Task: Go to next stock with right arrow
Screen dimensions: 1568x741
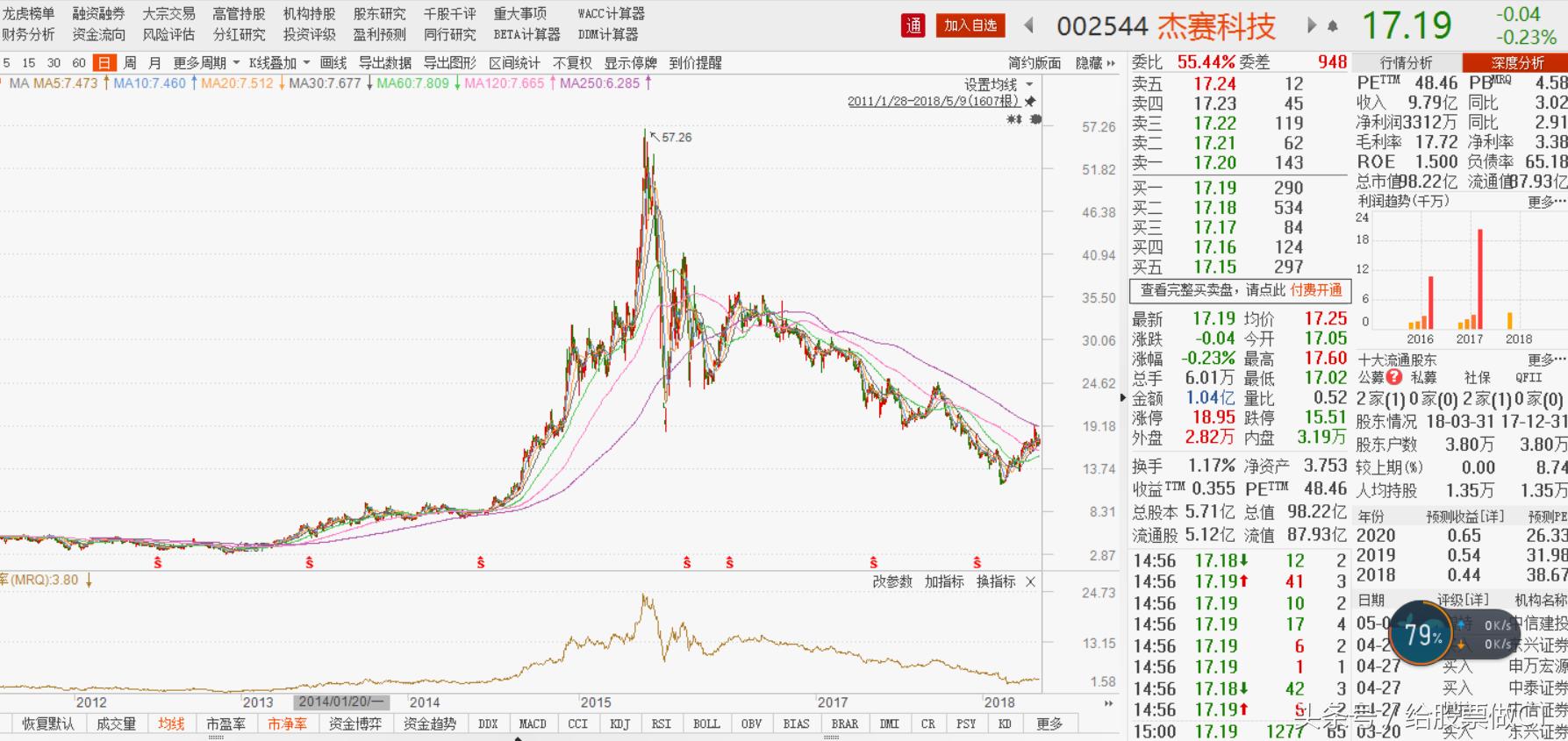Action: click(x=1313, y=26)
